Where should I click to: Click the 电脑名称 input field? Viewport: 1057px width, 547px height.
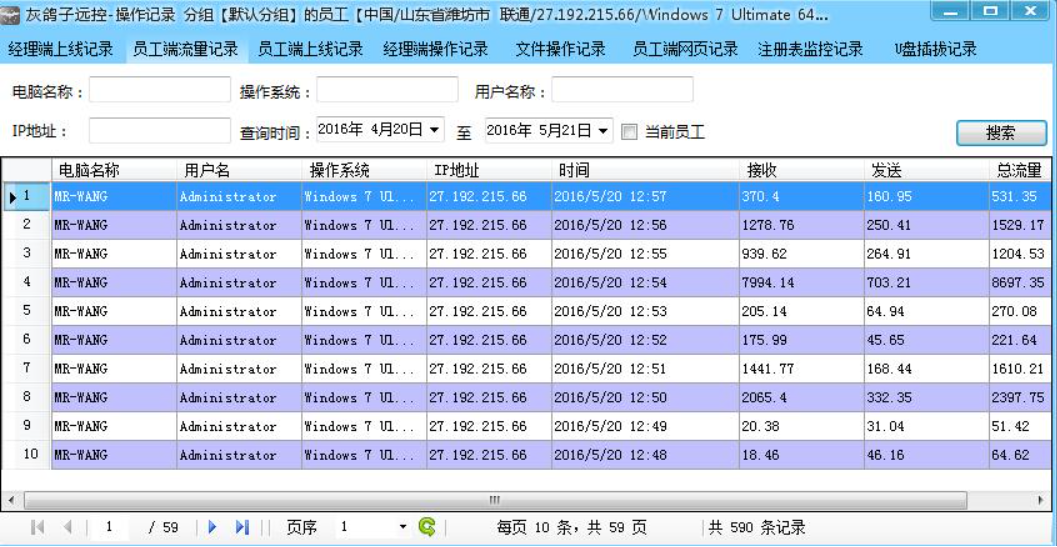point(160,91)
